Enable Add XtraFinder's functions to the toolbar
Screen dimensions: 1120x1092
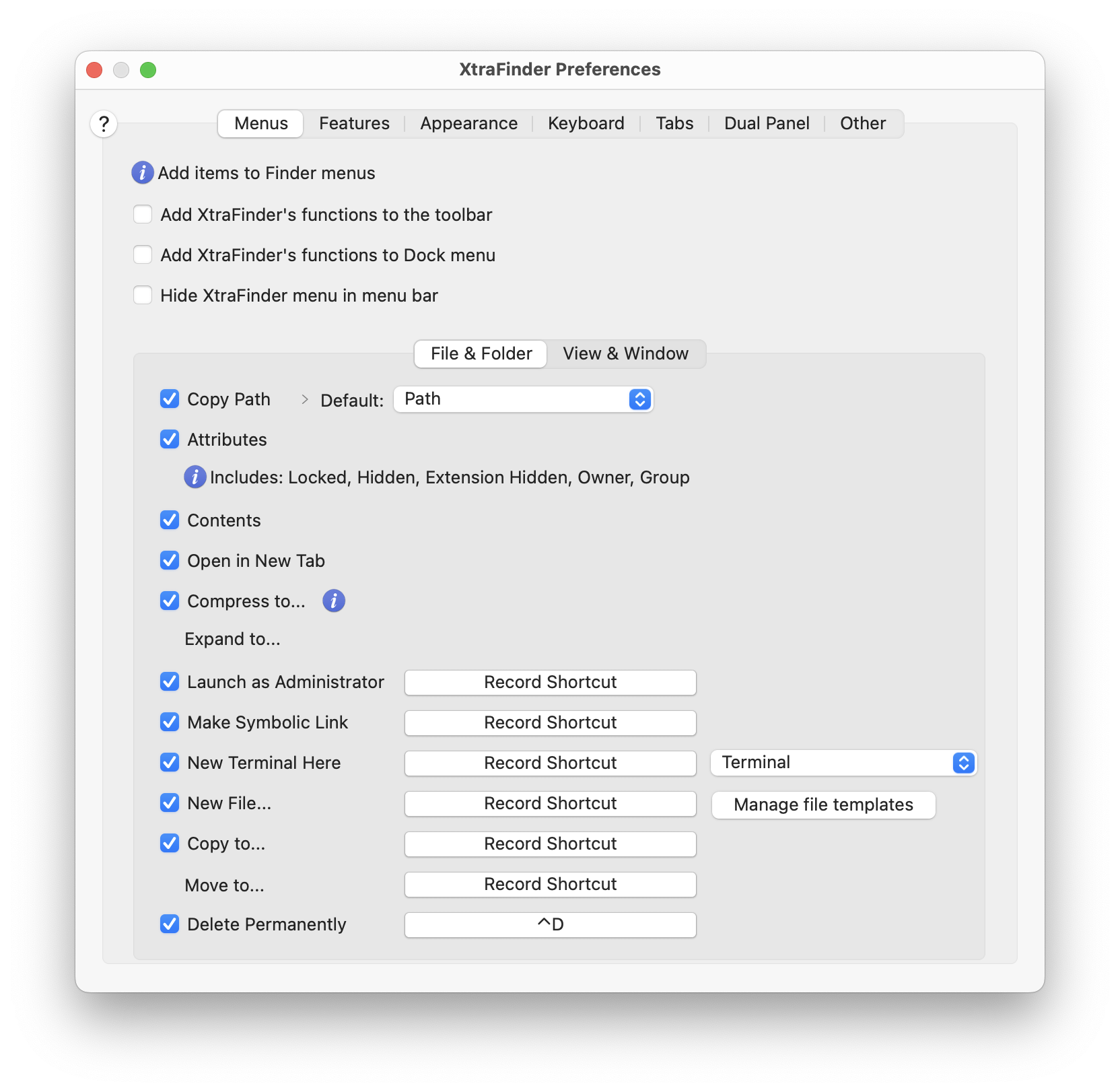(143, 215)
